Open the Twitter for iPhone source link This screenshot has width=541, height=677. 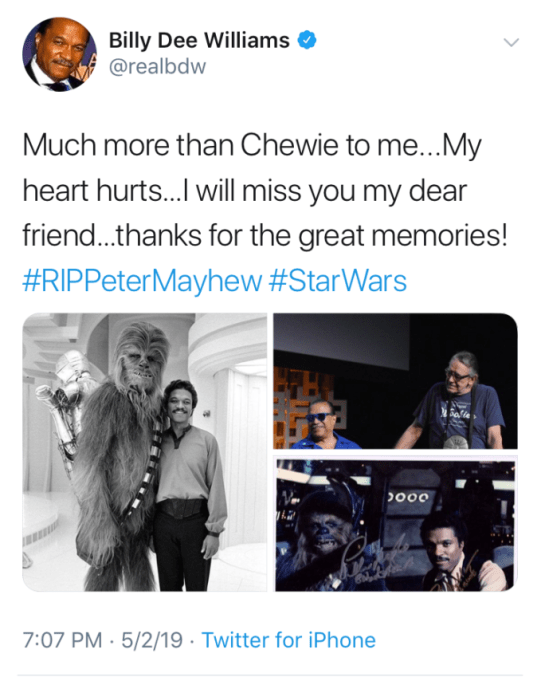click(x=288, y=640)
